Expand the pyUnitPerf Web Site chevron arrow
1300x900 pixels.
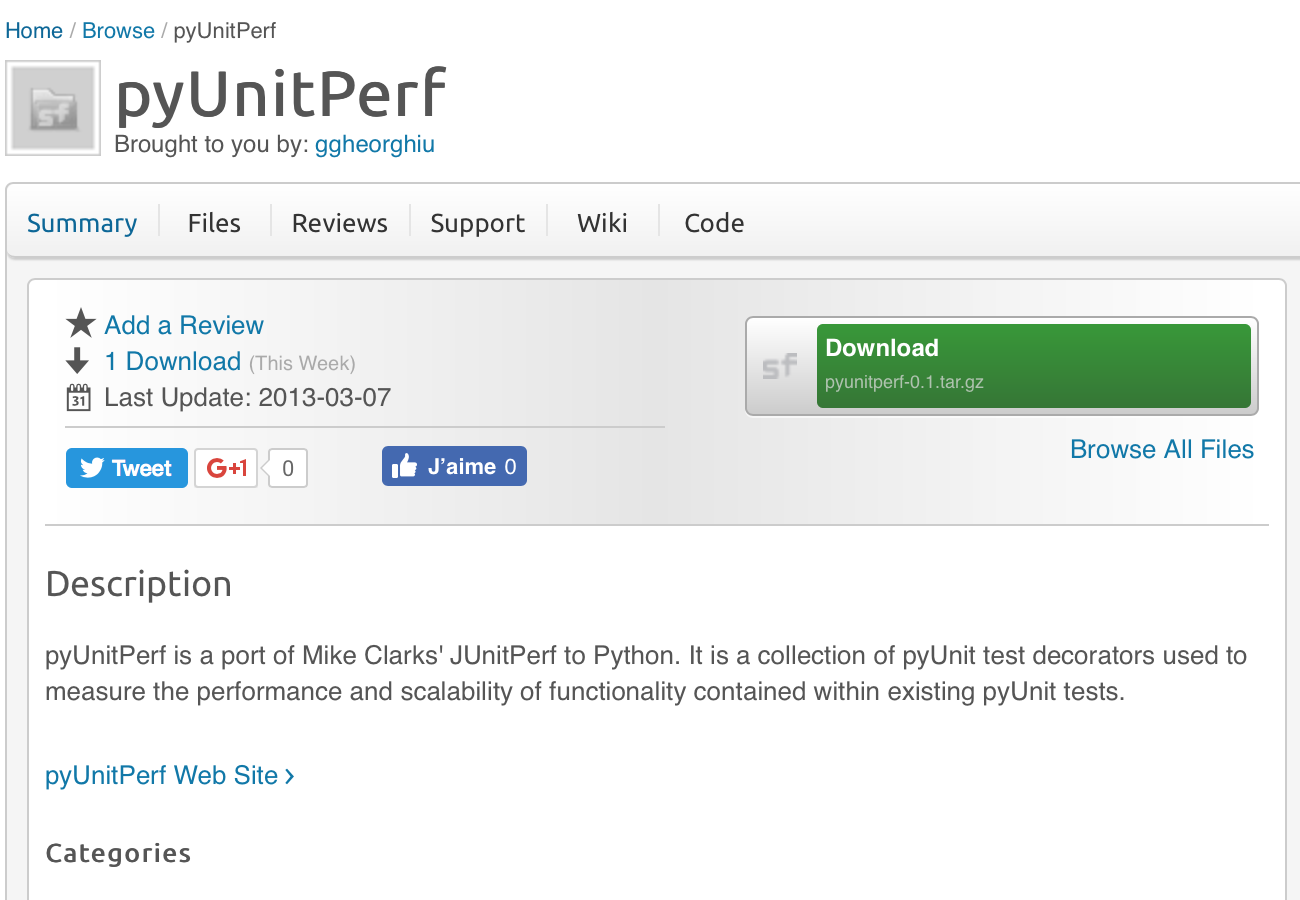point(290,775)
